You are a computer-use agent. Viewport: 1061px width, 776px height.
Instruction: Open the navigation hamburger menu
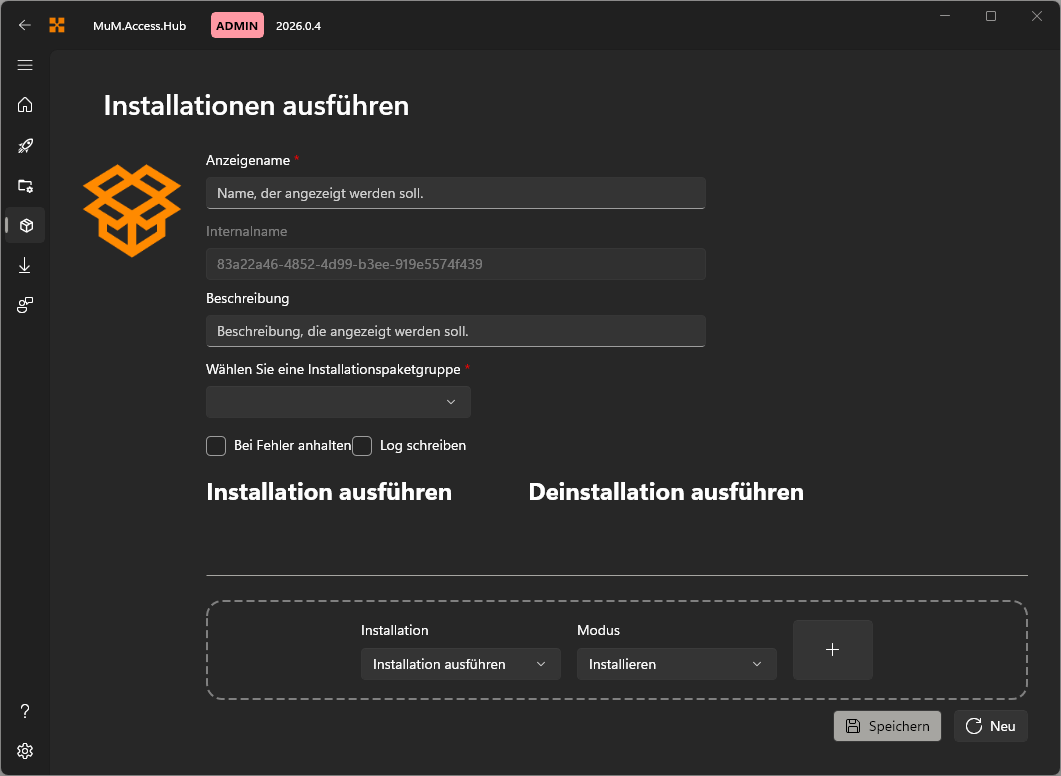coord(24,65)
